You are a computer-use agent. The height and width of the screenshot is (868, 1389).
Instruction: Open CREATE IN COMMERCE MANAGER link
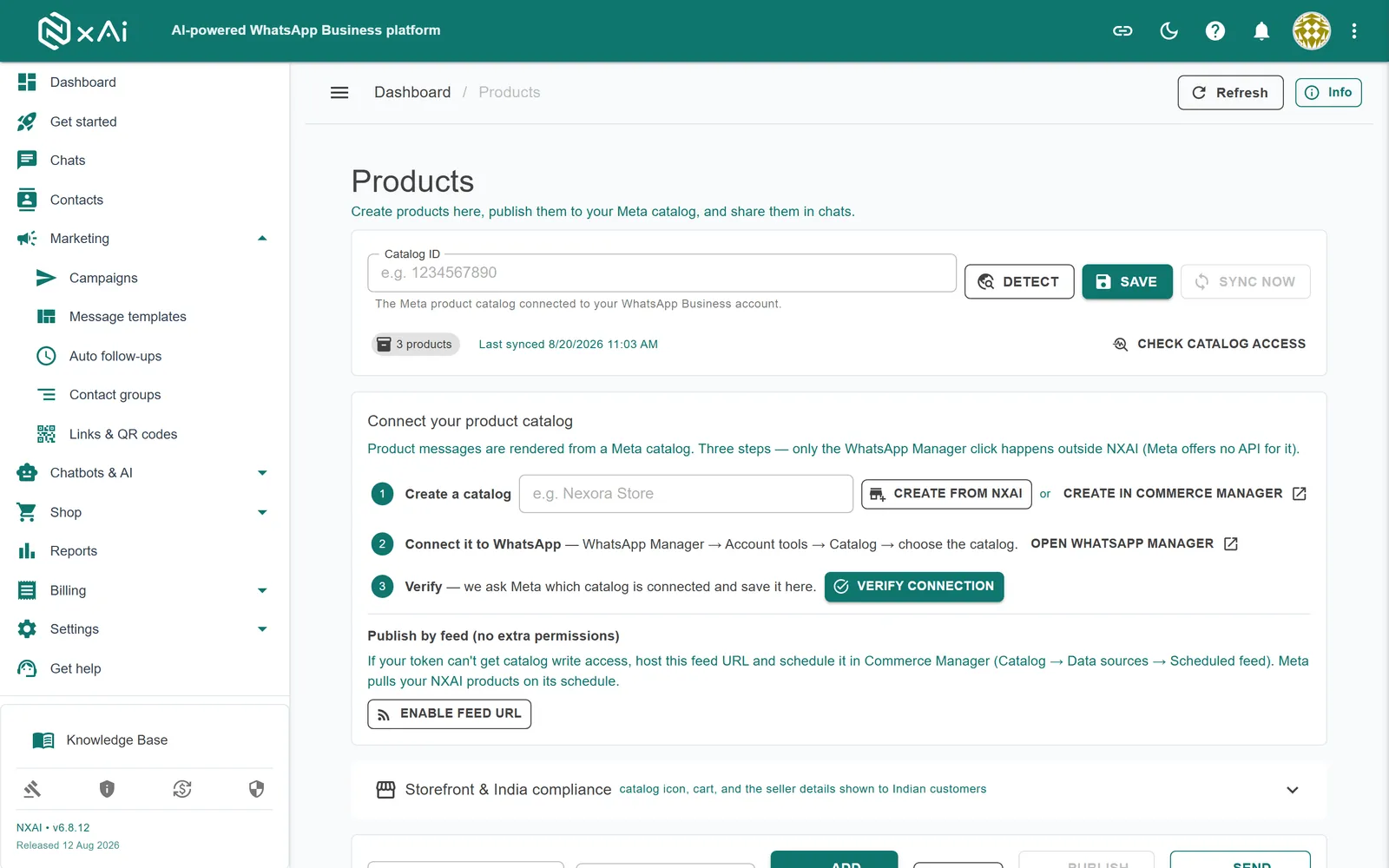pyautogui.click(x=1184, y=494)
